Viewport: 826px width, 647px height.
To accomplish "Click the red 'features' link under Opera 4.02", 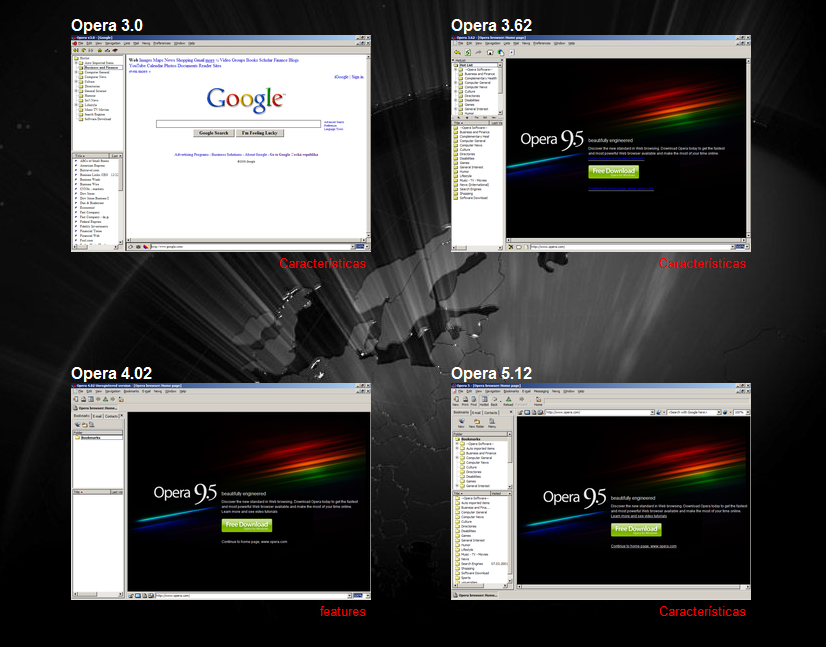I will click(x=342, y=612).
